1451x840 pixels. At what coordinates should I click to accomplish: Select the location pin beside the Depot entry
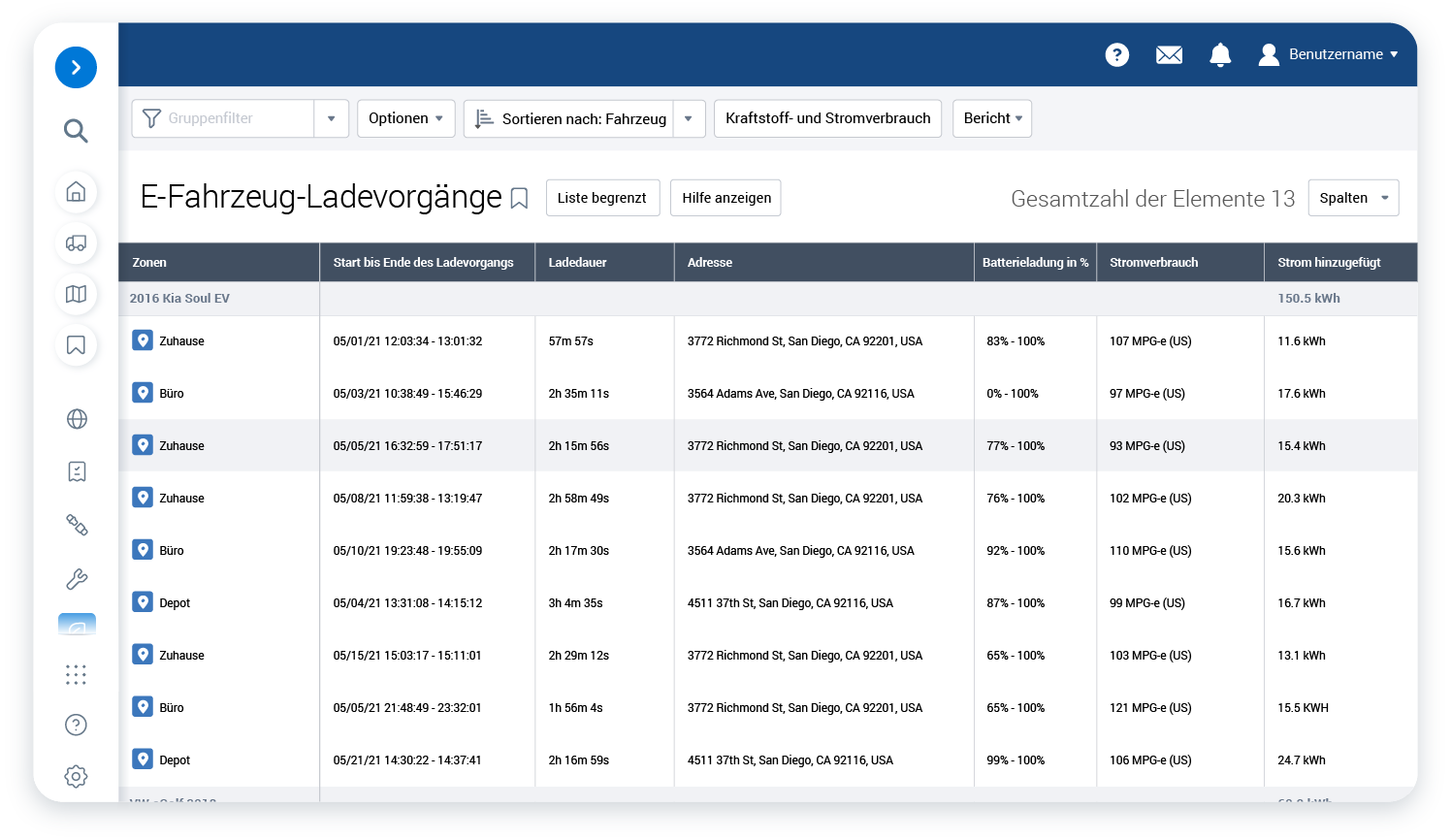[142, 602]
